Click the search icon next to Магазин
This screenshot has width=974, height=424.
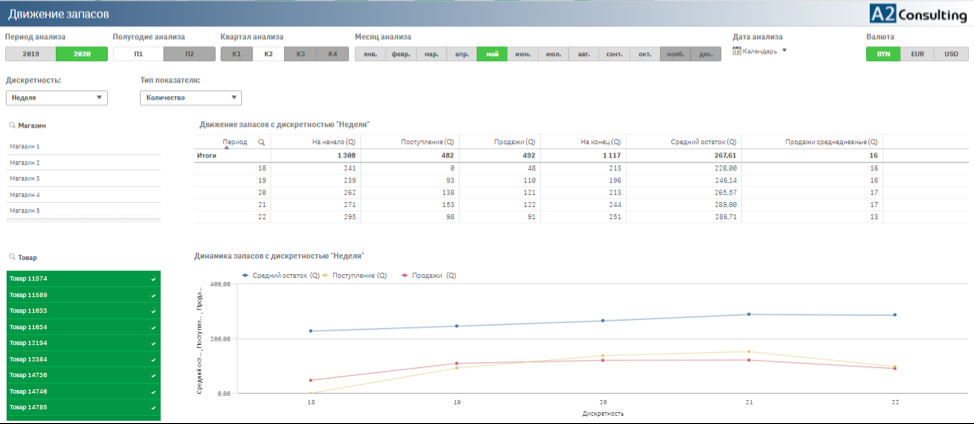click(12, 125)
